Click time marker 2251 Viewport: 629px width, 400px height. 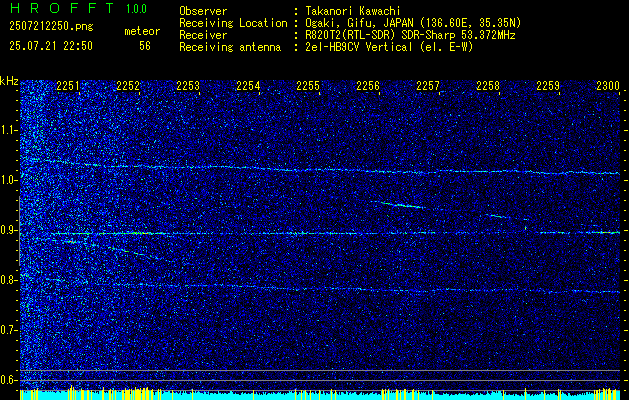click(68, 86)
